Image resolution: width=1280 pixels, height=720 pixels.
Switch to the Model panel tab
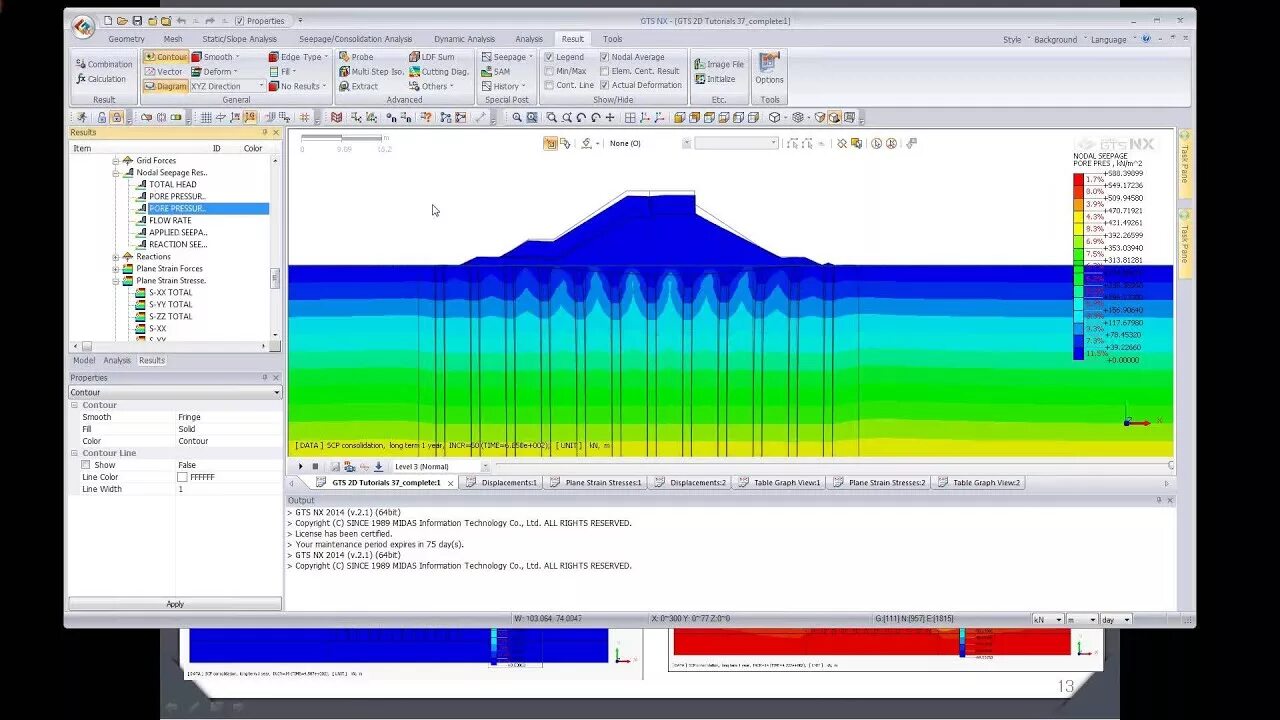(x=84, y=360)
